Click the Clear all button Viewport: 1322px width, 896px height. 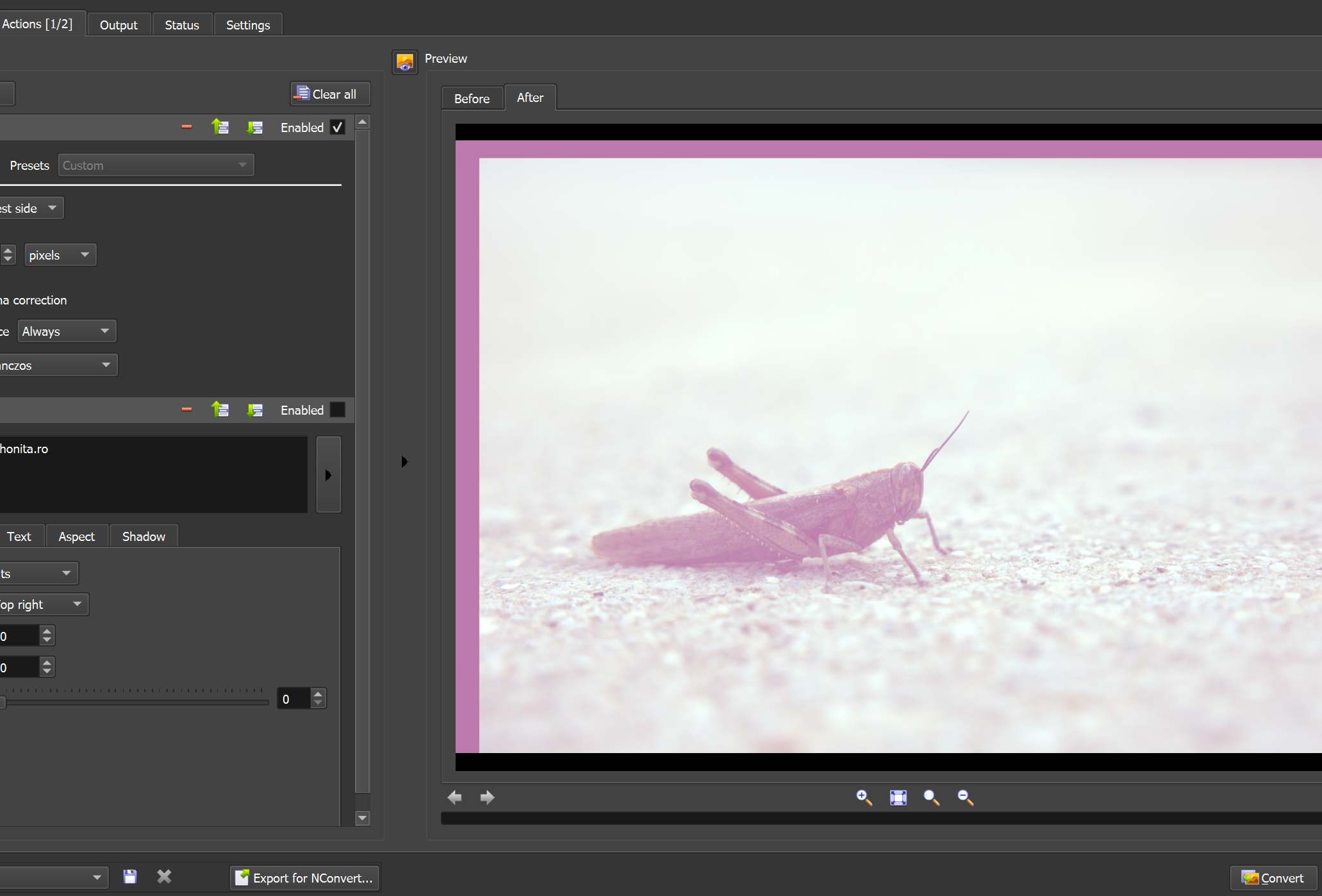coord(329,94)
